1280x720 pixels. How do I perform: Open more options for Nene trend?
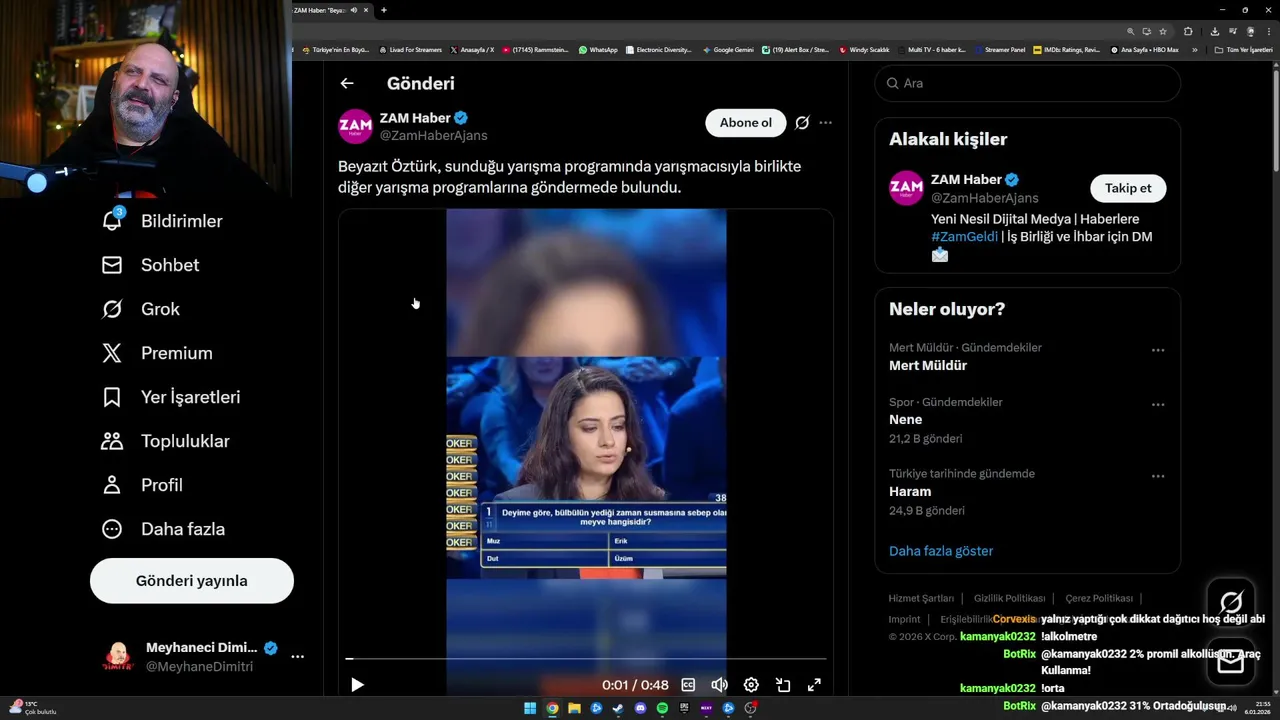1158,404
